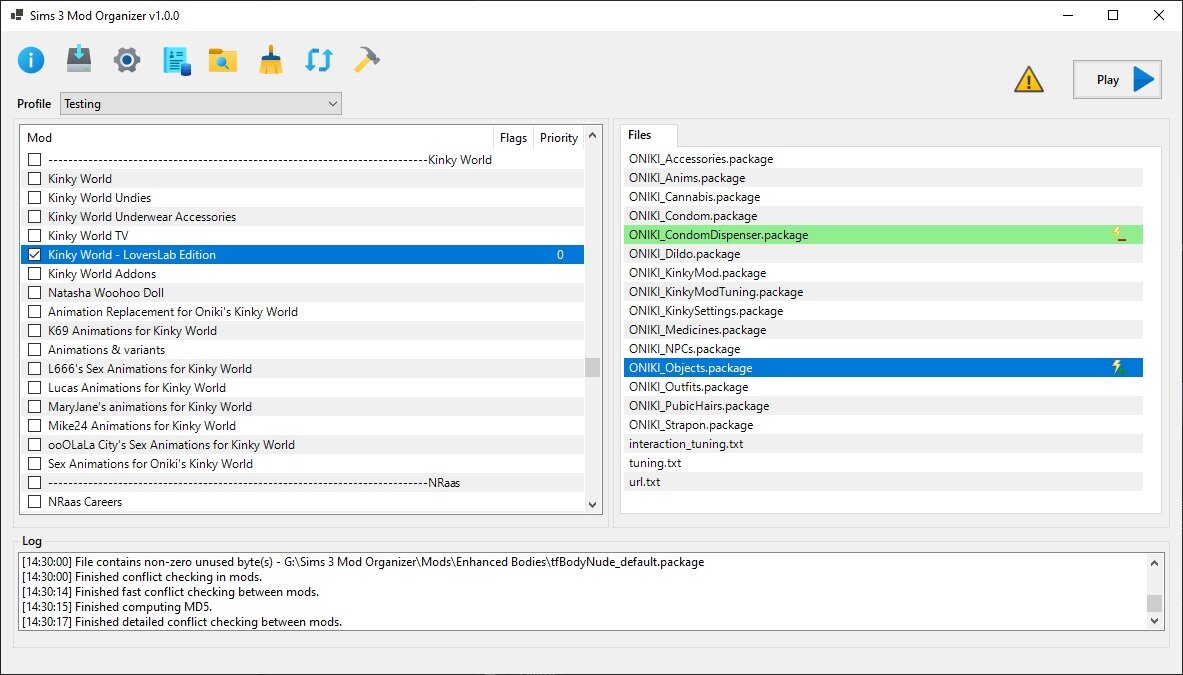Enable Natasha Woohoo Doll checkbox

coord(35,293)
